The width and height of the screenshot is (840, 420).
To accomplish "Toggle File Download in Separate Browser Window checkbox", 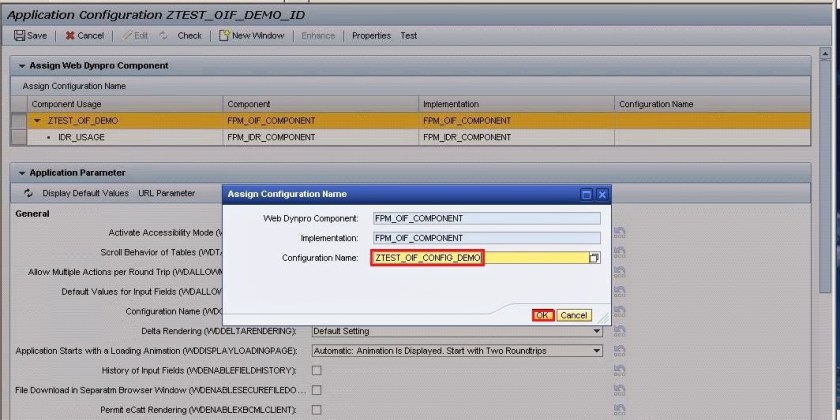I will pos(317,390).
